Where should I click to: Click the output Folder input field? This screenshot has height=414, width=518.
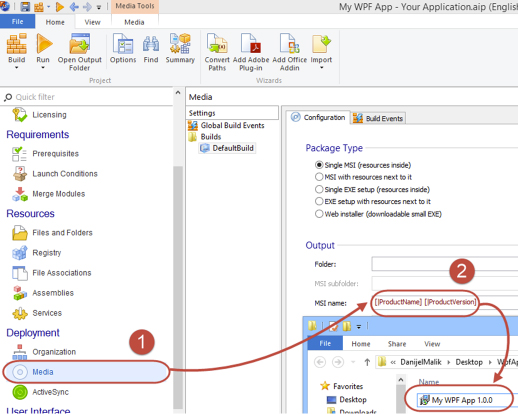(x=445, y=264)
